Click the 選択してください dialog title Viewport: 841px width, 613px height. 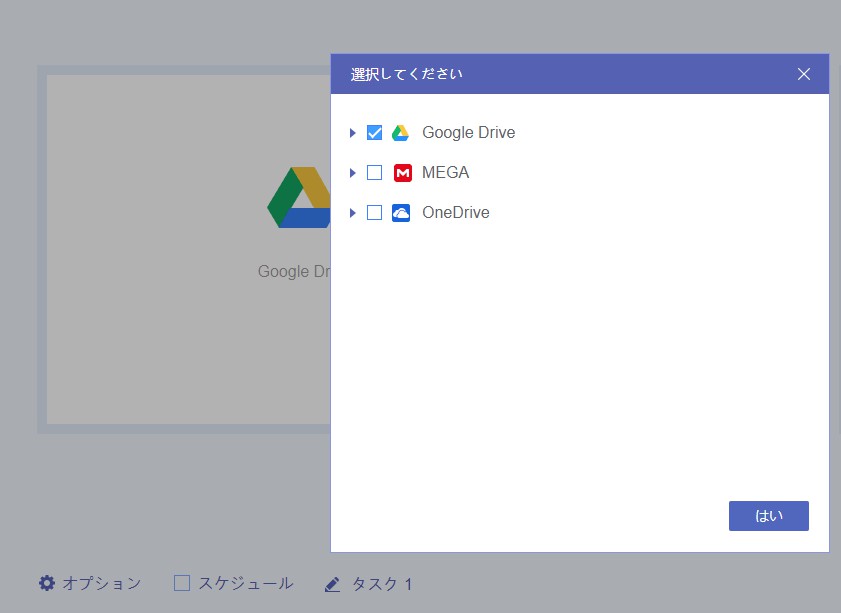(407, 74)
